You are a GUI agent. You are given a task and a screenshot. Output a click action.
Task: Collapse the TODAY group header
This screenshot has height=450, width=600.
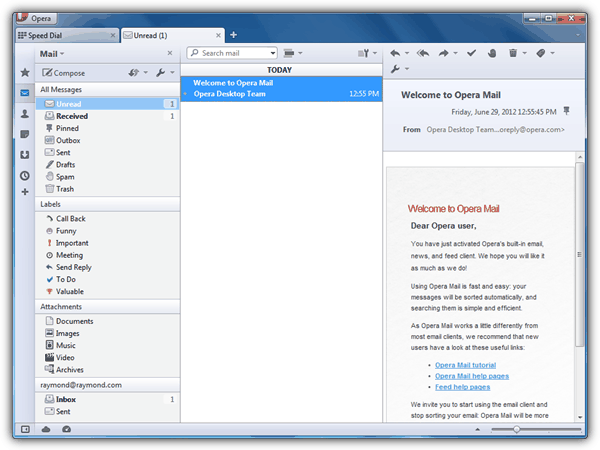click(281, 70)
